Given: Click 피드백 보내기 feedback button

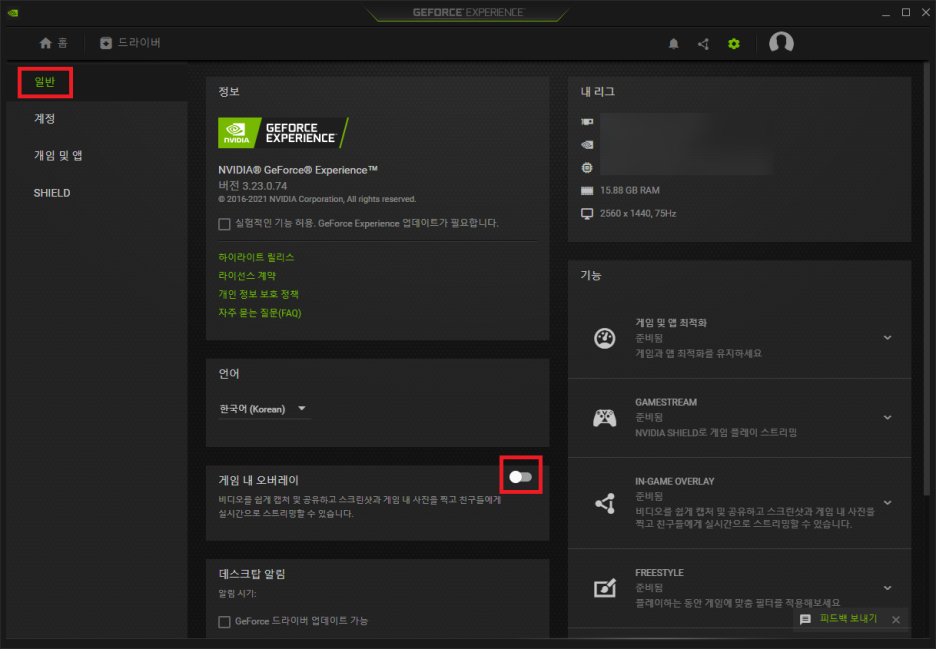Looking at the screenshot, I should point(848,619).
